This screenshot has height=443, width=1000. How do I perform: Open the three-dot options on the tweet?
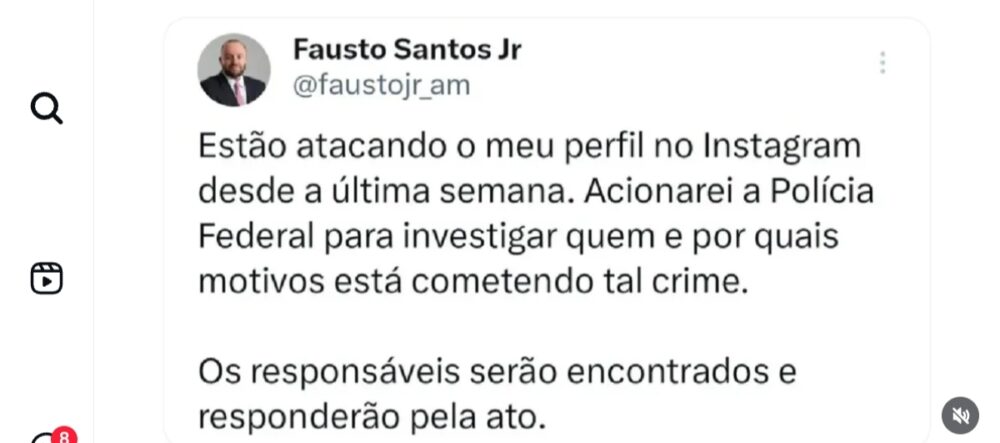coord(883,63)
